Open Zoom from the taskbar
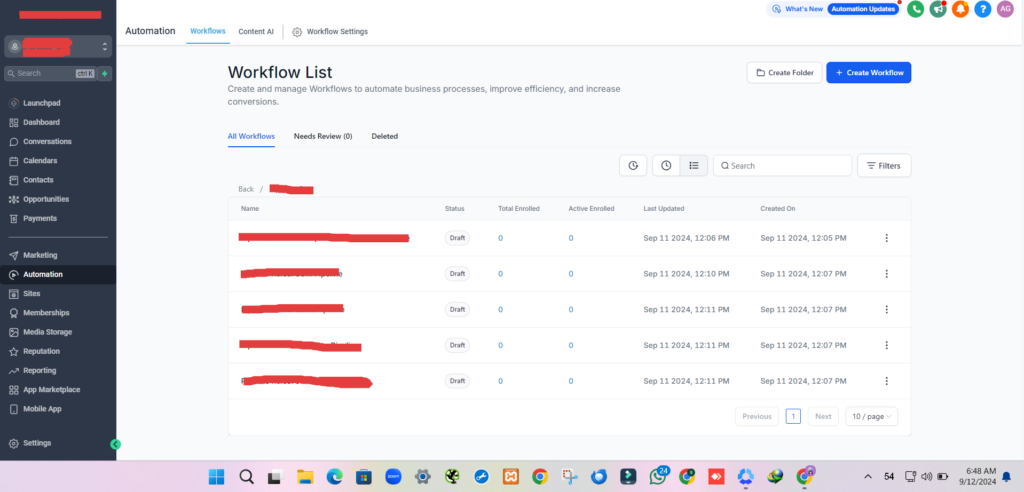 pos(393,476)
